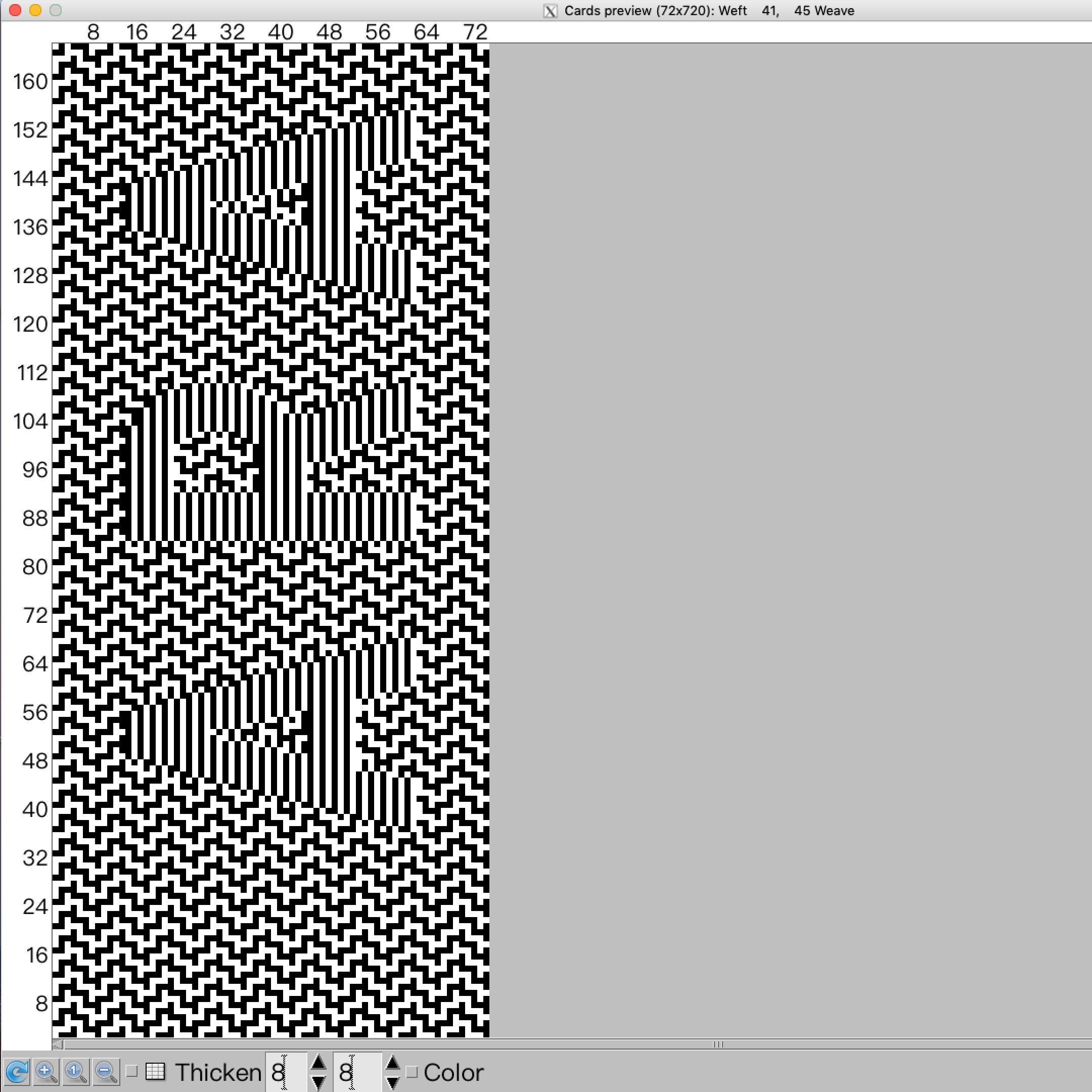1092x1092 pixels.
Task: Click the first Thicken value field
Action: (286, 1072)
